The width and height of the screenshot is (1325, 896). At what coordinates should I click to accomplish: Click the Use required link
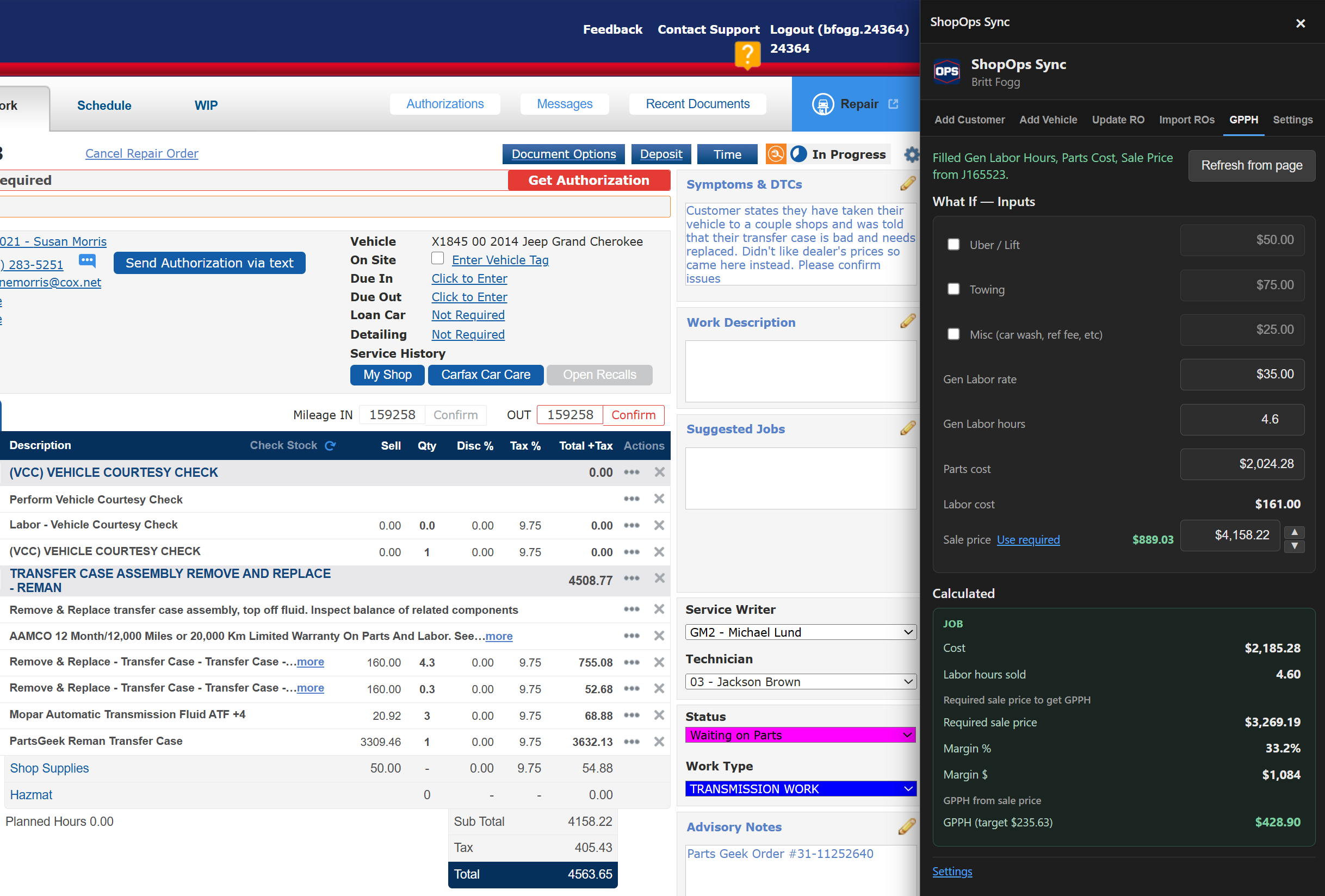tap(1028, 540)
